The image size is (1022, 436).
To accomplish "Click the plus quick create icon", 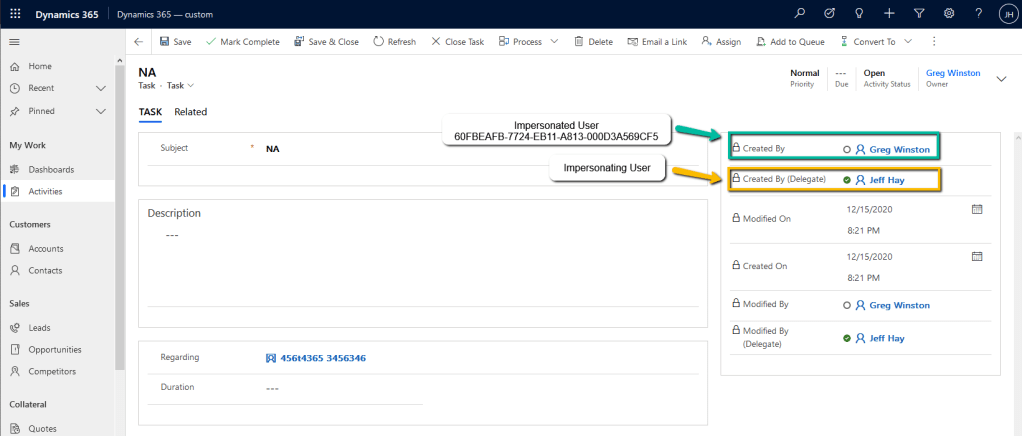I will [x=889, y=14].
